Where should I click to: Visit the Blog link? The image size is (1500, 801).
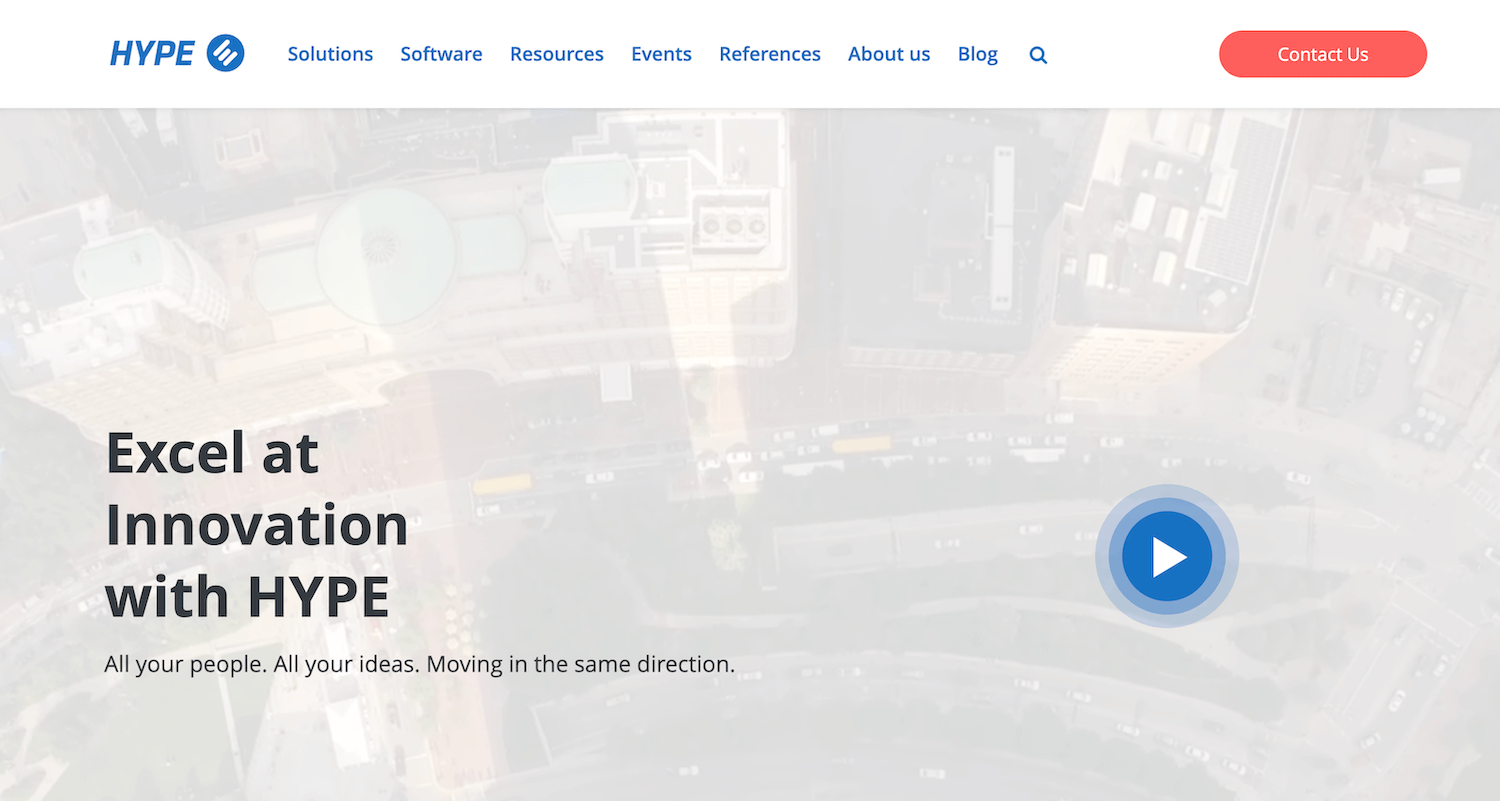tap(978, 54)
